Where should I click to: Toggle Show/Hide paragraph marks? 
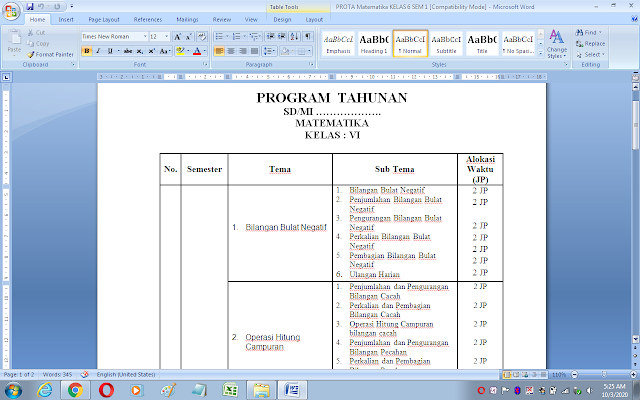coord(308,37)
